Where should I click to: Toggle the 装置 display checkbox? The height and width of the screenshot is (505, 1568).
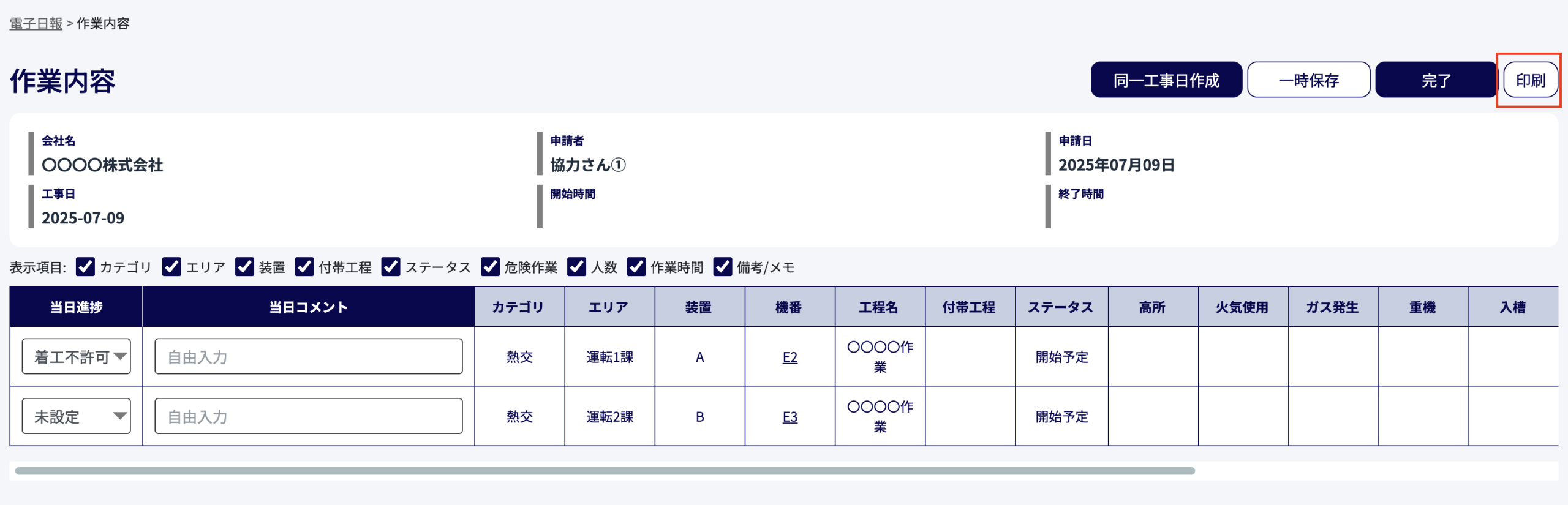point(244,267)
